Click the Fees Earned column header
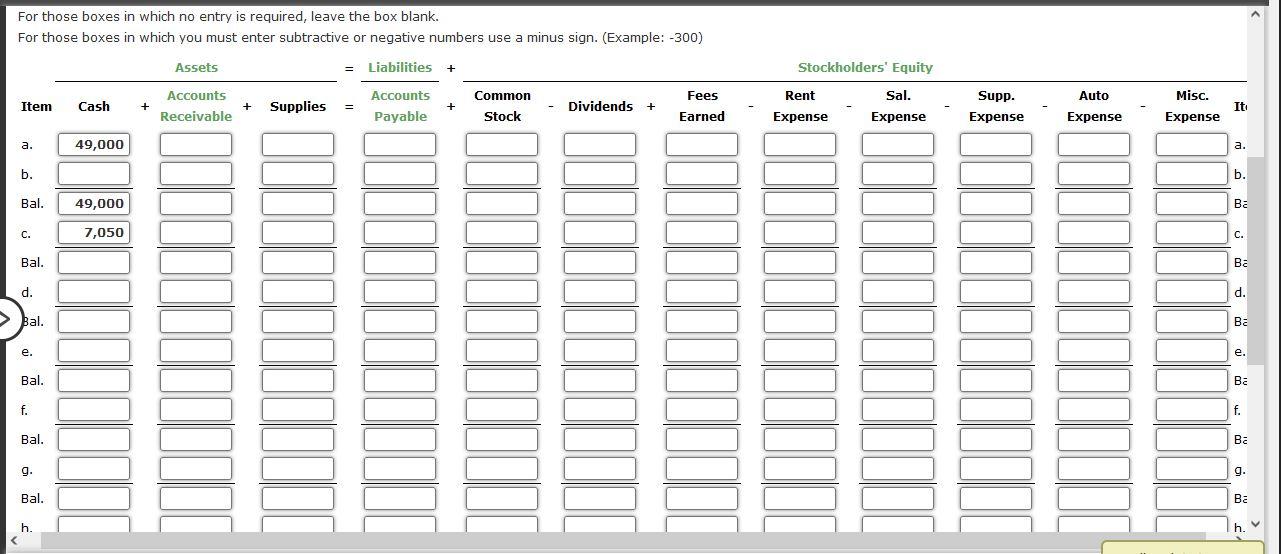 point(702,106)
